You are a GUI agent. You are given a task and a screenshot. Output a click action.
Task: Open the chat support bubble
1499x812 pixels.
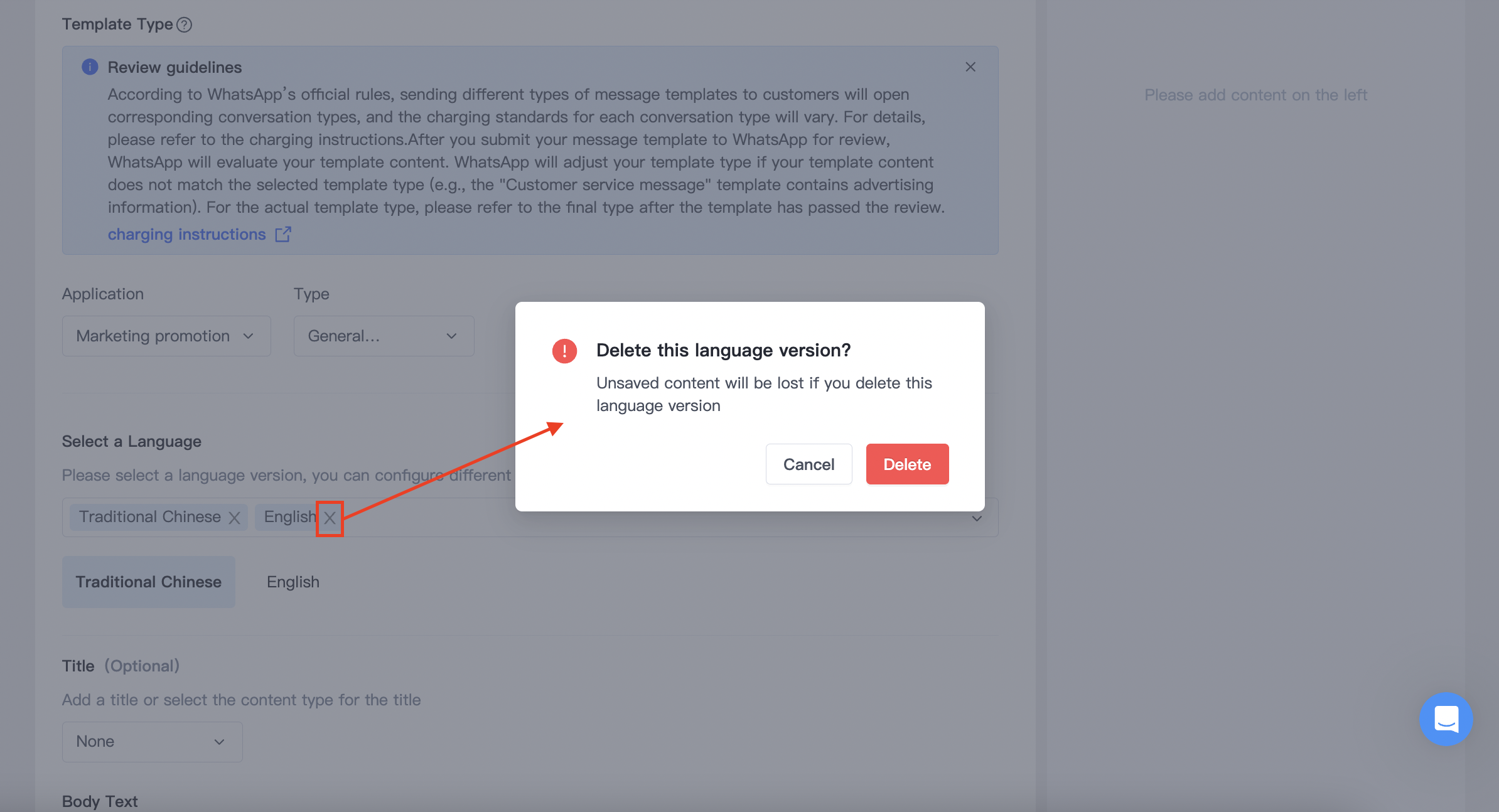coord(1446,719)
